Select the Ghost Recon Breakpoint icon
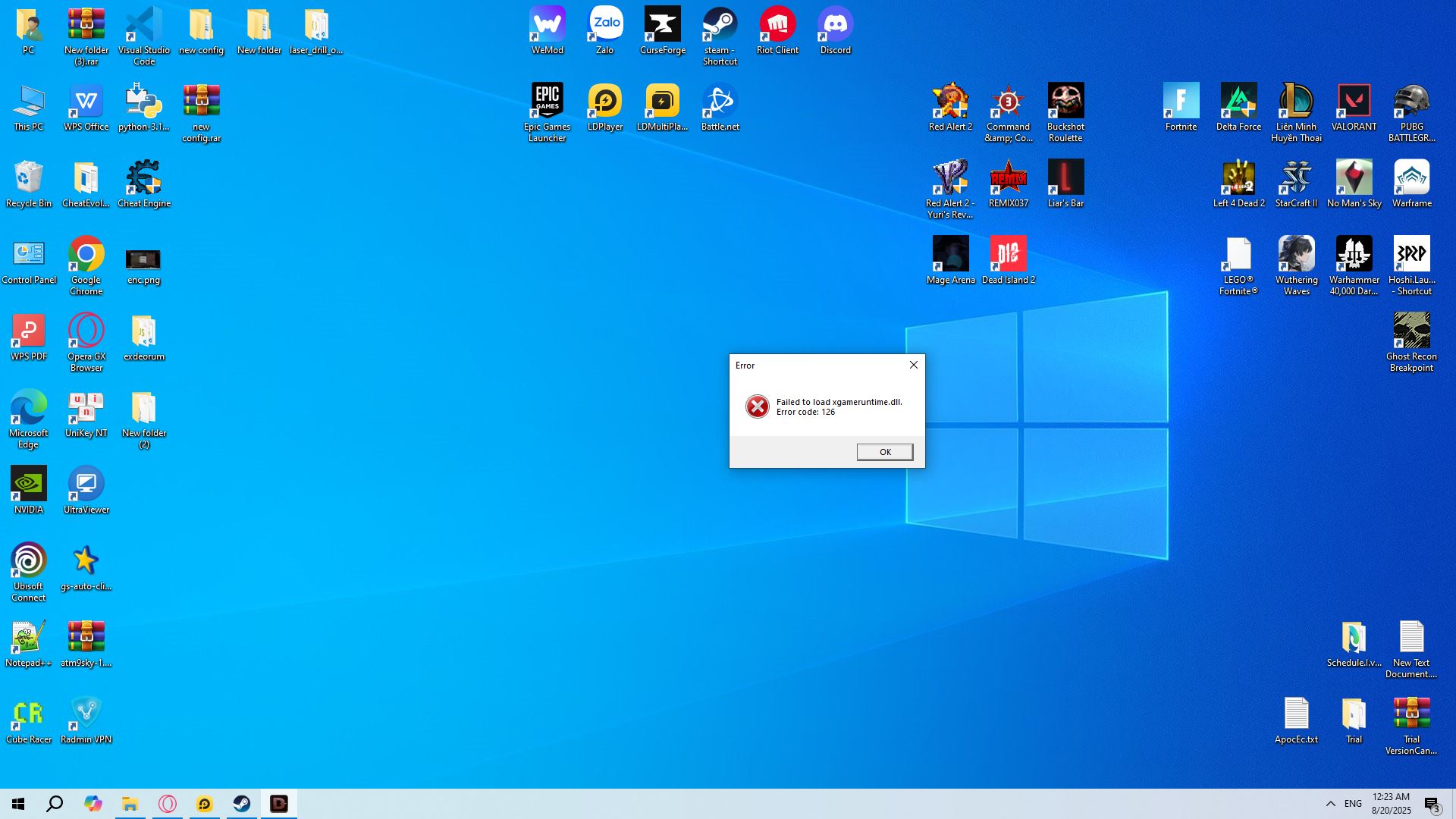Screen dimensions: 1456x819 1411,332
